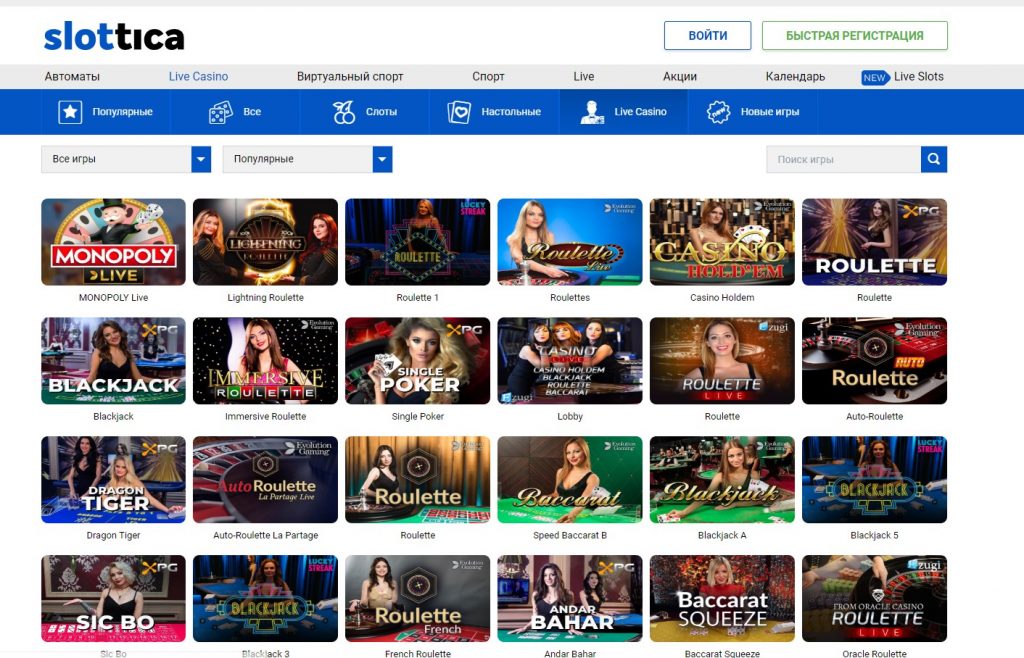
Task: Click the Быстрая регистрация button
Action: tap(854, 36)
